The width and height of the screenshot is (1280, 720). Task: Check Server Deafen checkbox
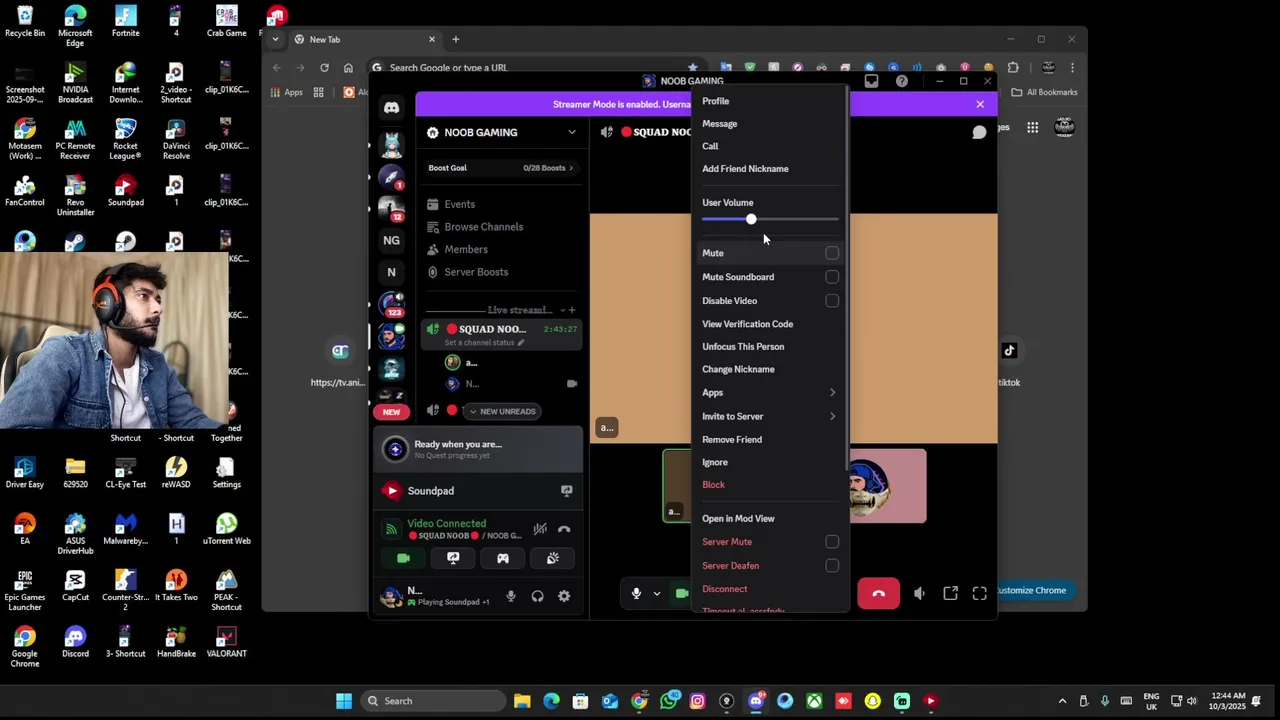[x=832, y=566]
